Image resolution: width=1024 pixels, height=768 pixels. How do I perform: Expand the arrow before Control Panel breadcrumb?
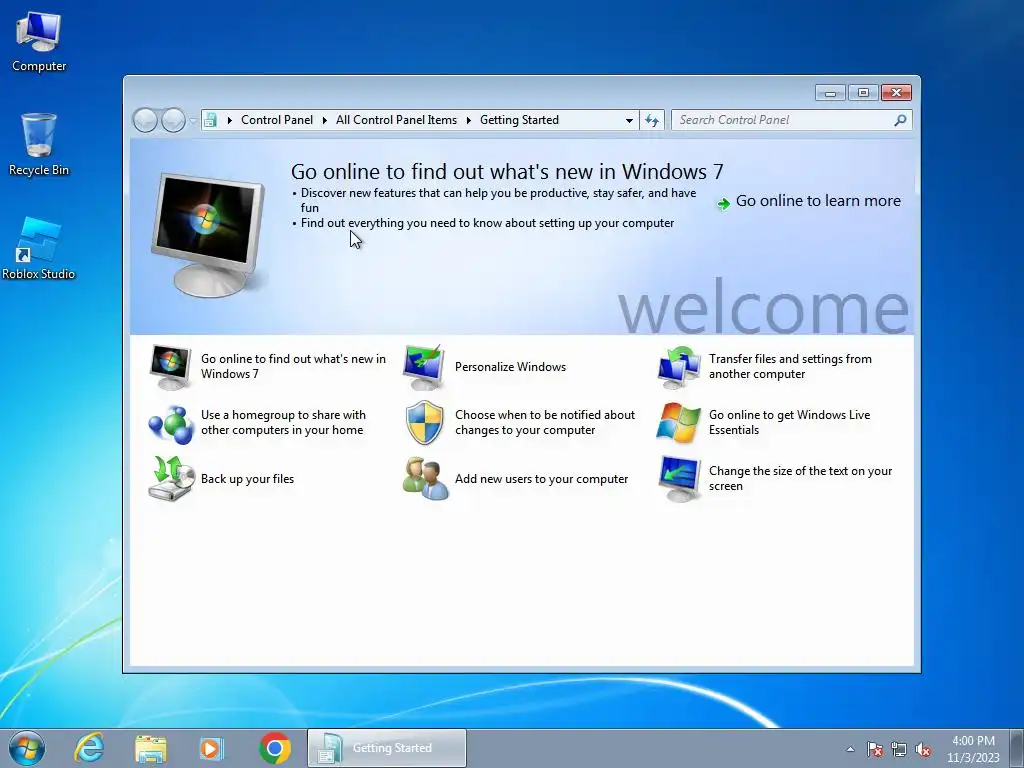click(x=230, y=120)
